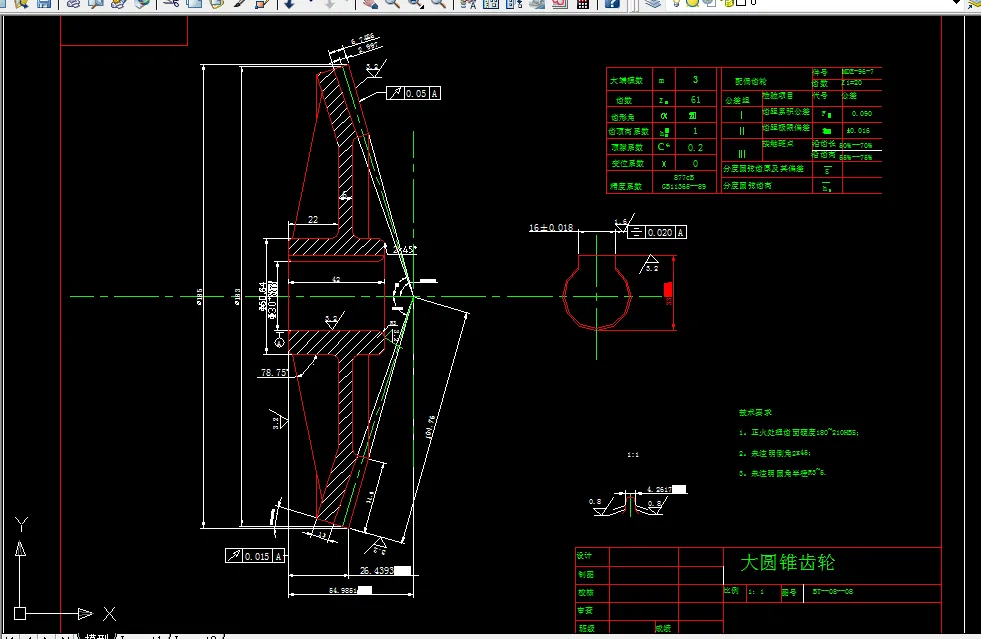Go to the previous layout tab arrow
This screenshot has height=639, width=981.
click(x=28, y=636)
